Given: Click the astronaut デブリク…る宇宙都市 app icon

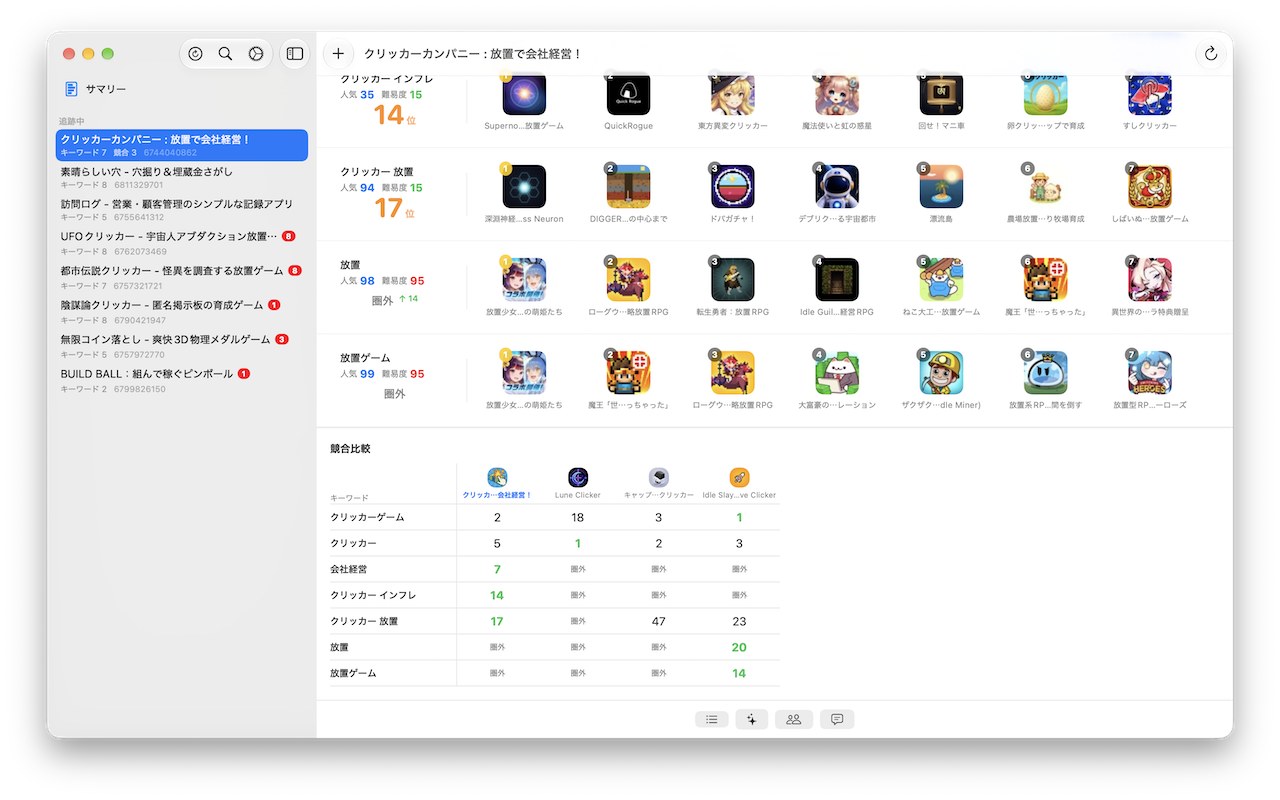Looking at the screenshot, I should (x=837, y=187).
